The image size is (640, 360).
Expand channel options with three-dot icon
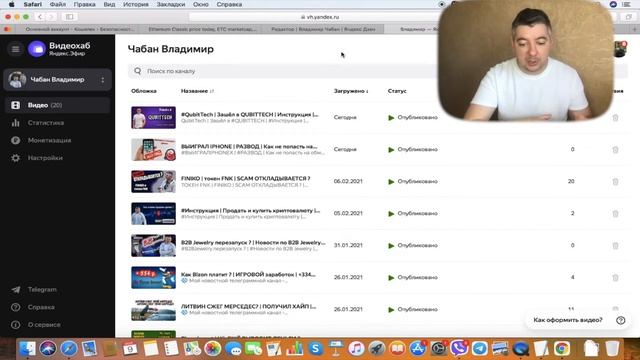coord(102,80)
